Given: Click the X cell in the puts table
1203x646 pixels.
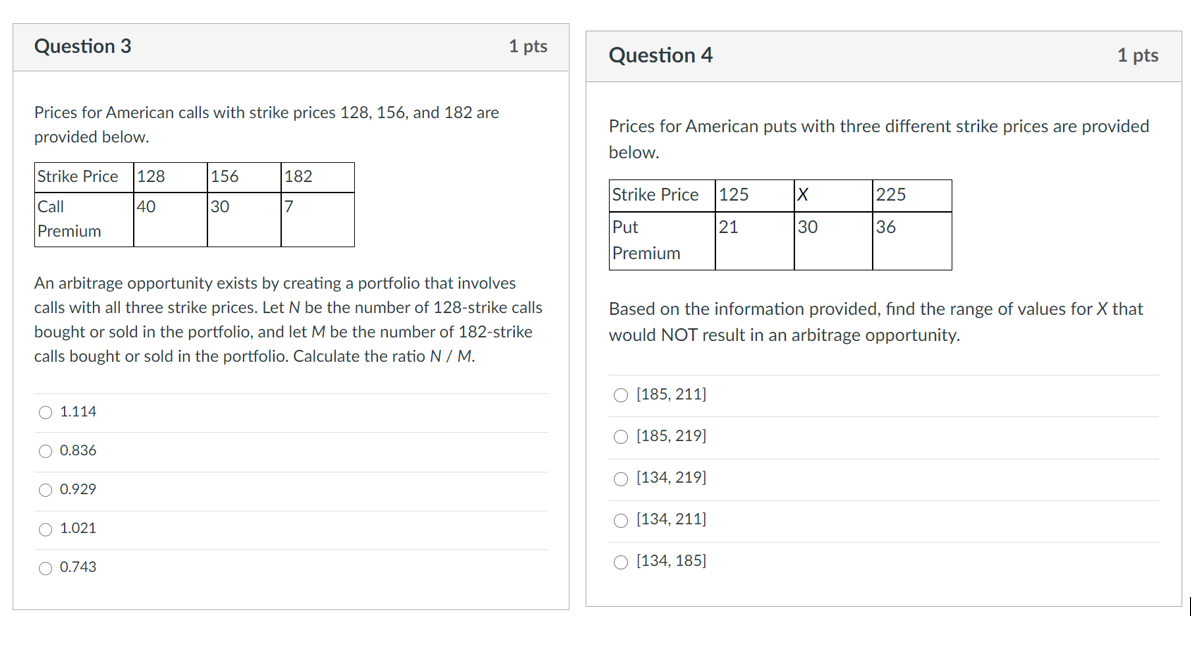Looking at the screenshot, I should [831, 194].
